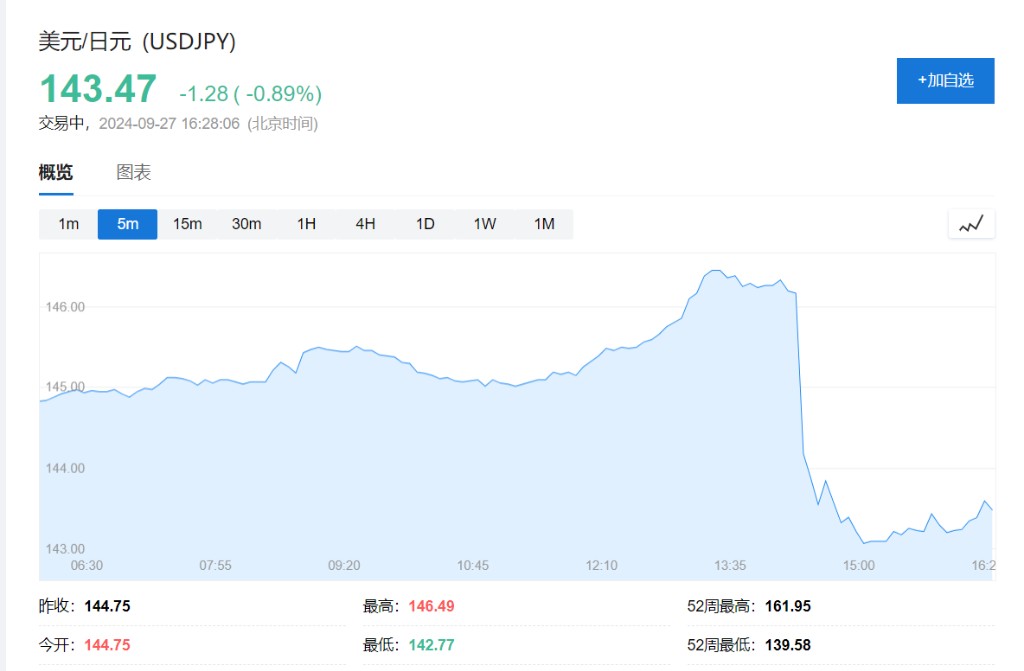The width and height of the screenshot is (1024, 671).
Task: Add USDJPY to watchlist with +加自选
Action: (945, 80)
